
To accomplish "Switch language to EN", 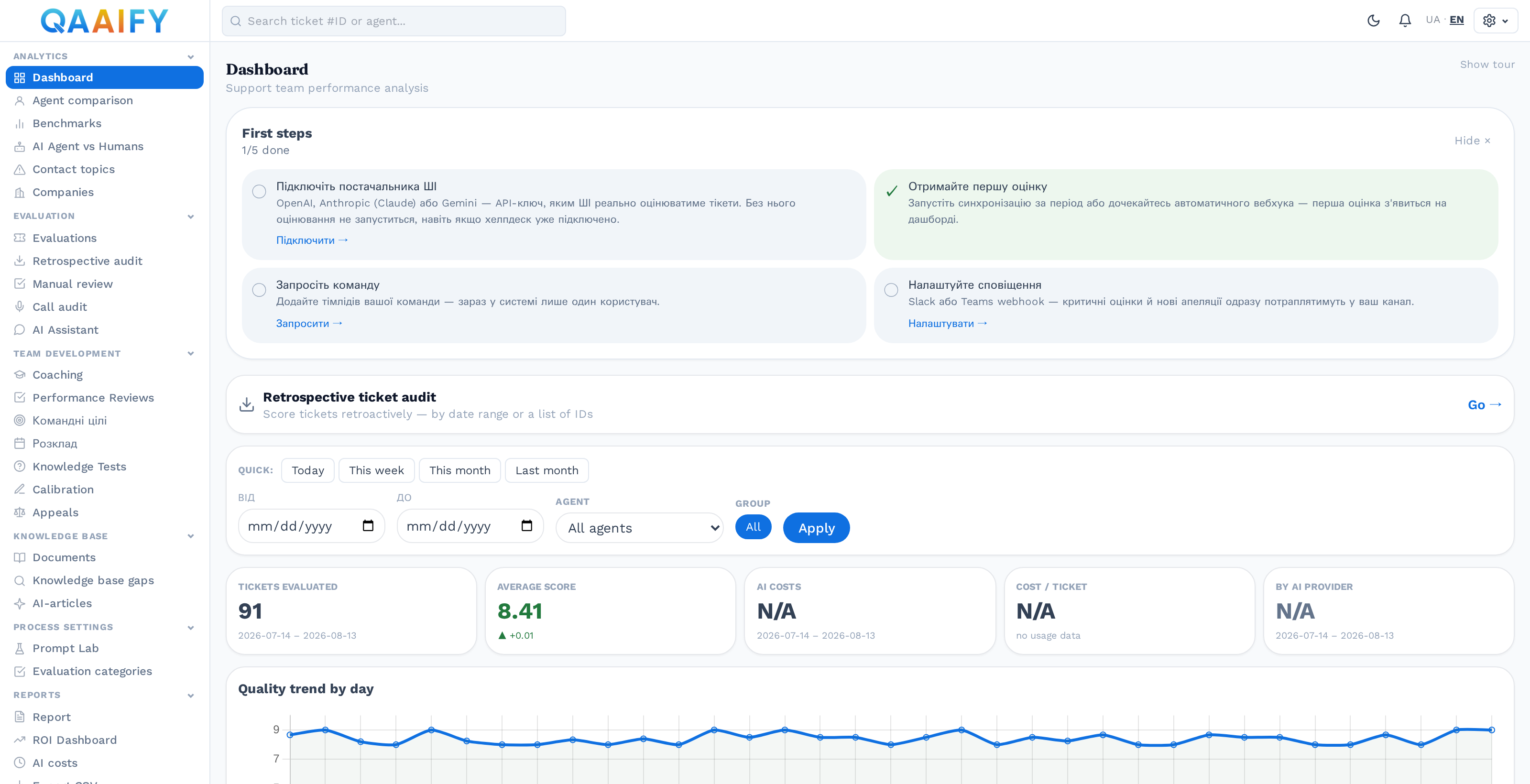I will click(x=1456, y=20).
